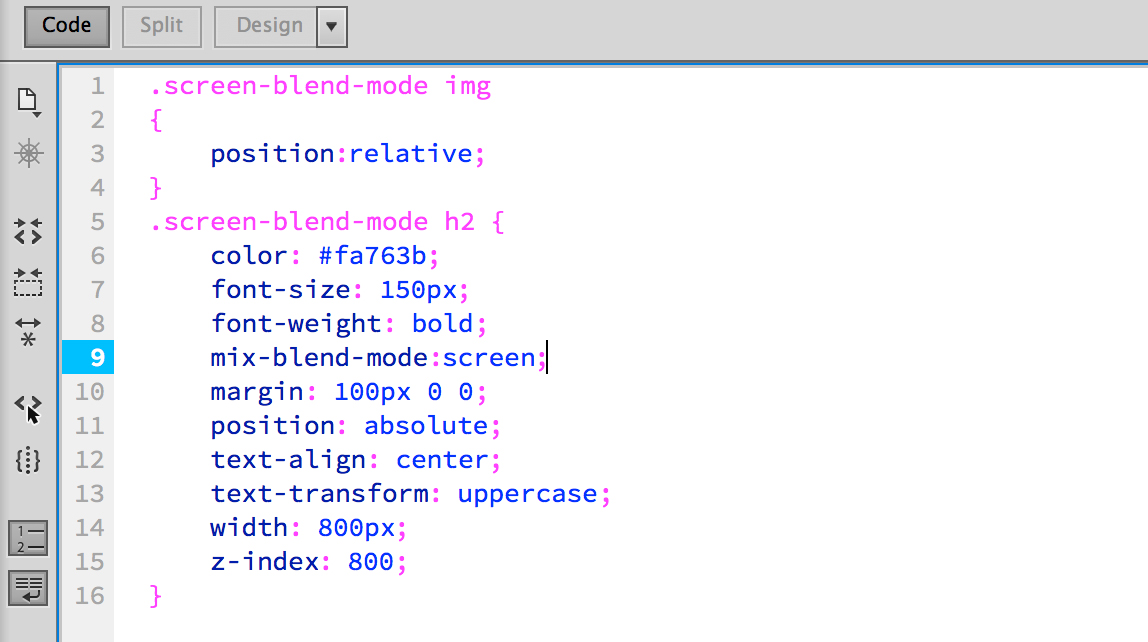The height and width of the screenshot is (642, 1148).
Task: Click the Balance Braces icon
Action: coord(28,461)
